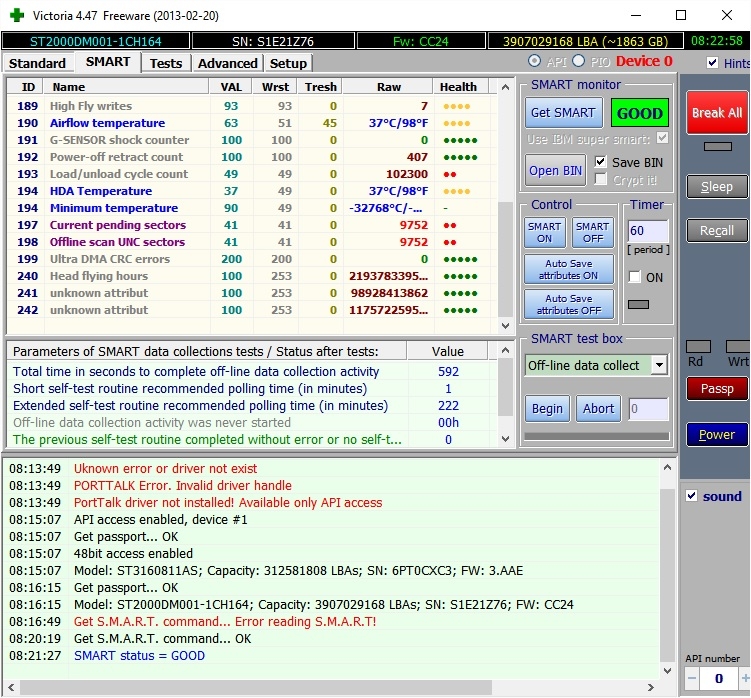Screen dimensions: 751x698
Task: Enable the Timer ON checkbox
Action: [635, 277]
